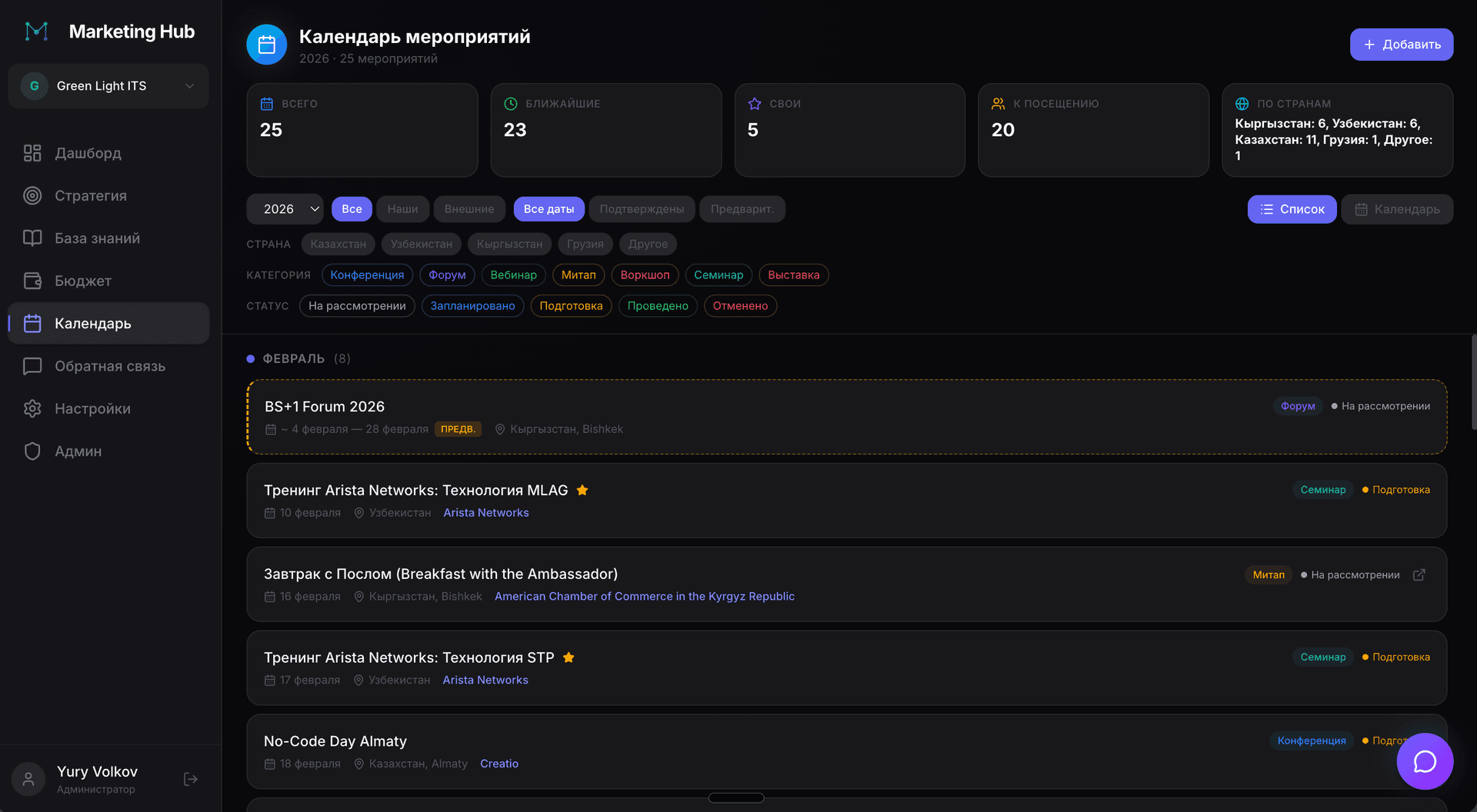
Task: Open external link for Breakfast with the Ambassador
Action: pyautogui.click(x=1419, y=574)
